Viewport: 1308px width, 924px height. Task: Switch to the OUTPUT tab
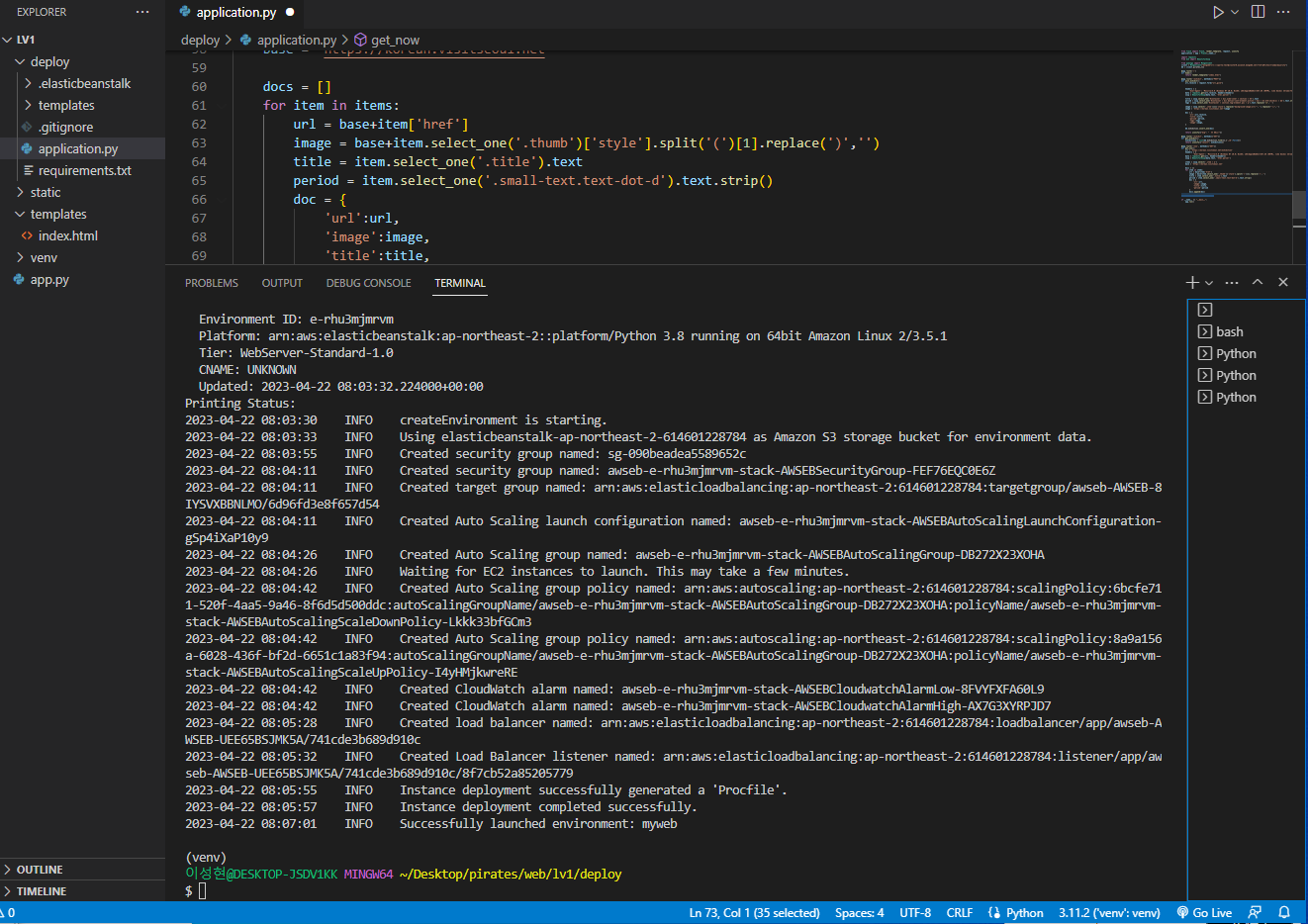click(282, 283)
